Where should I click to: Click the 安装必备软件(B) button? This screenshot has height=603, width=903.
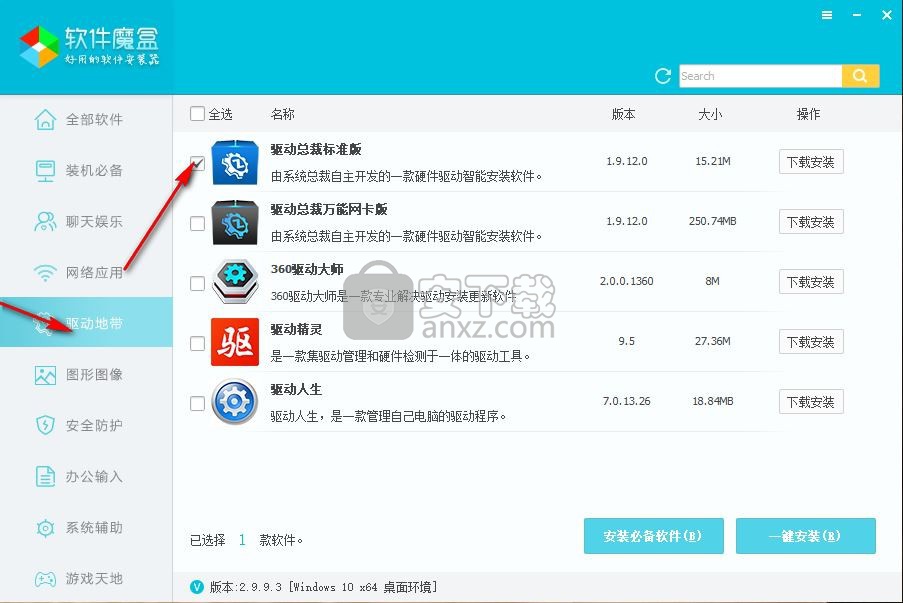tap(654, 536)
